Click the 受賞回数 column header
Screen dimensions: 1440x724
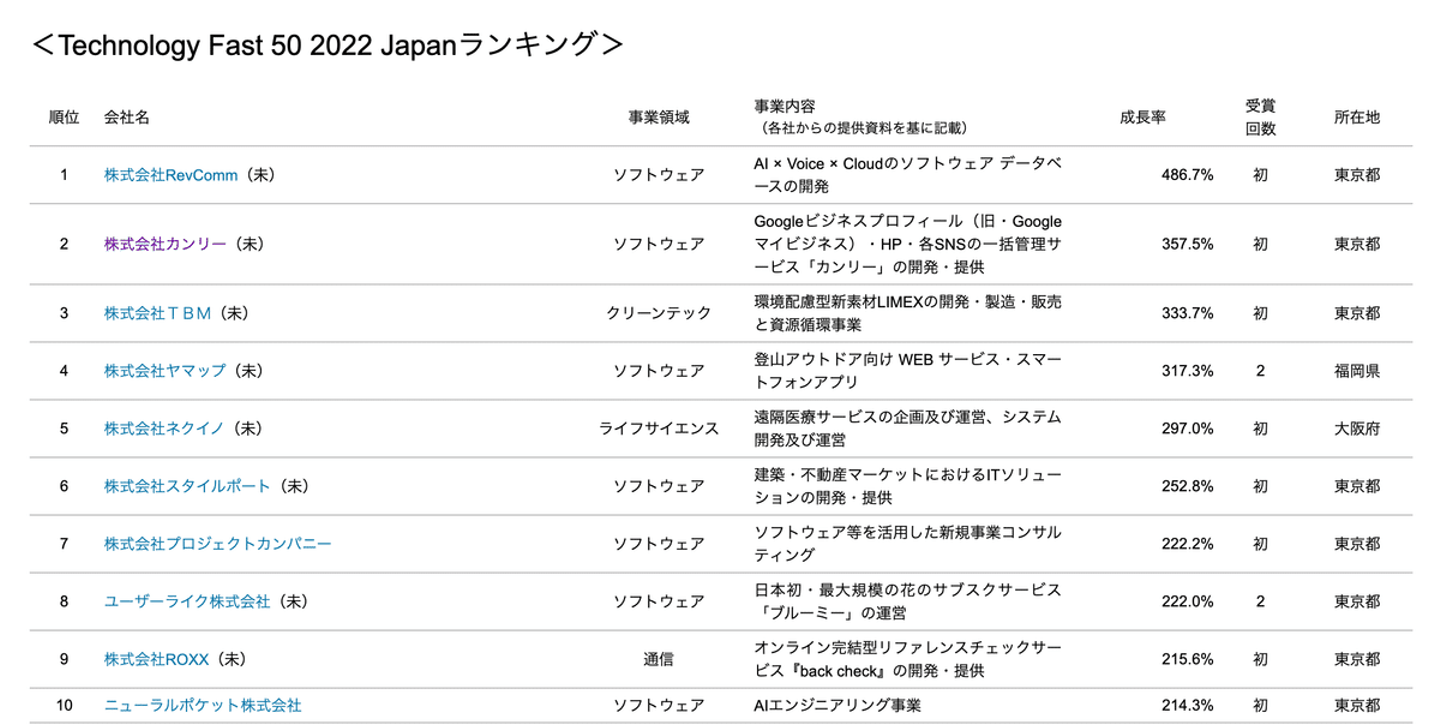click(x=1260, y=117)
